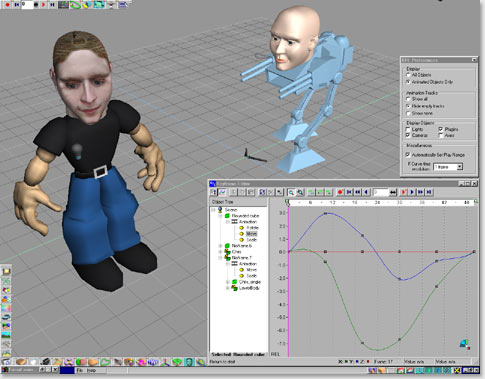The image size is (485, 379).
Task: Click the zoom magnifier icon in Keyframe Editor
Action: (291, 192)
